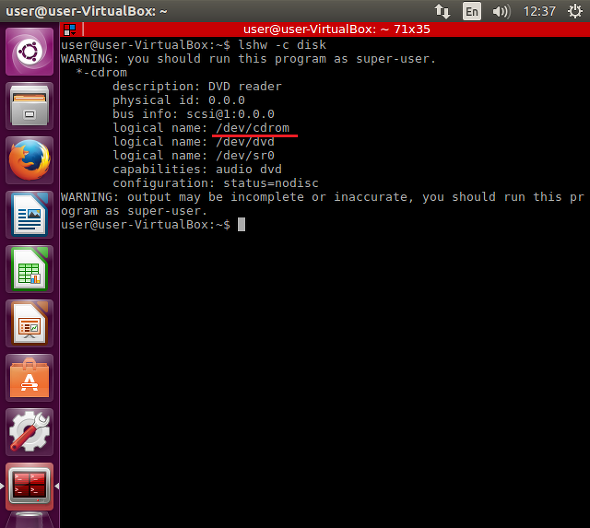Viewport: 590px width, 528px height.
Task: Open System Settings wrench-and-gear icon
Action: point(29,432)
